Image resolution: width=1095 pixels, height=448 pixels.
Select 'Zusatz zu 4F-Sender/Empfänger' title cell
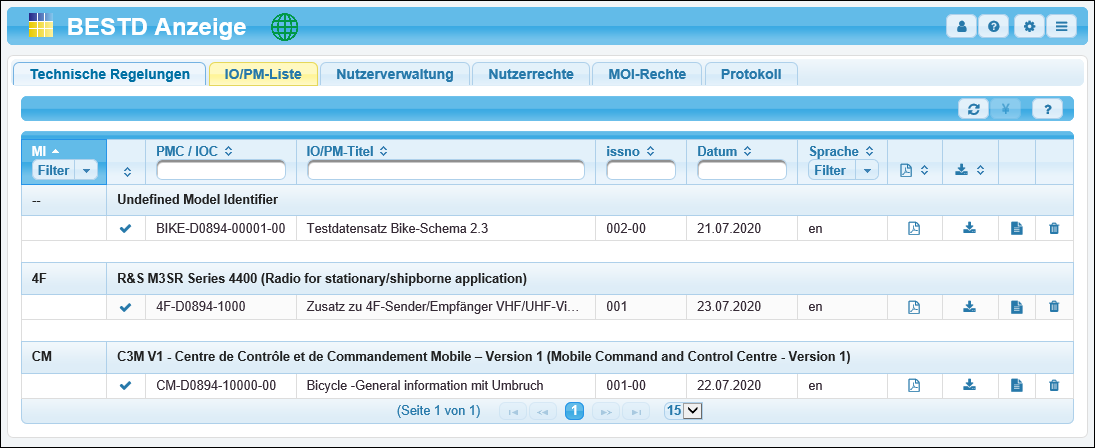pos(447,306)
